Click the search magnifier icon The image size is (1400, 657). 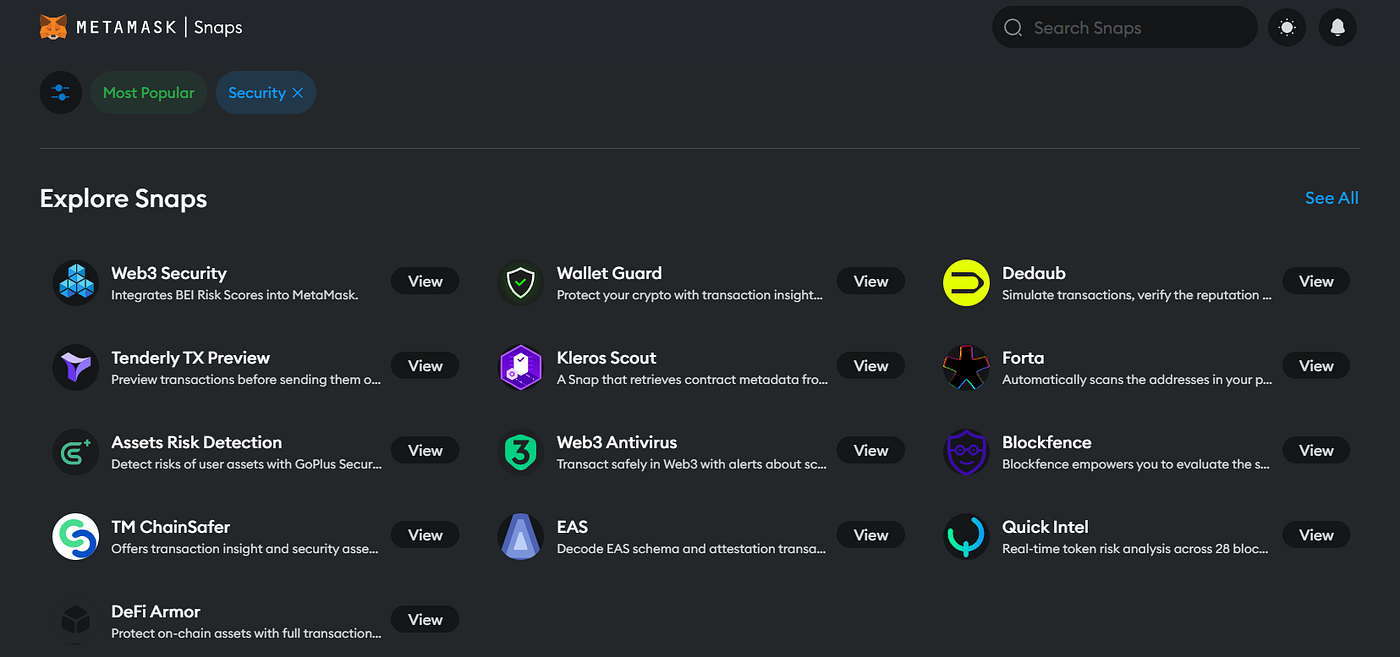pos(1013,28)
